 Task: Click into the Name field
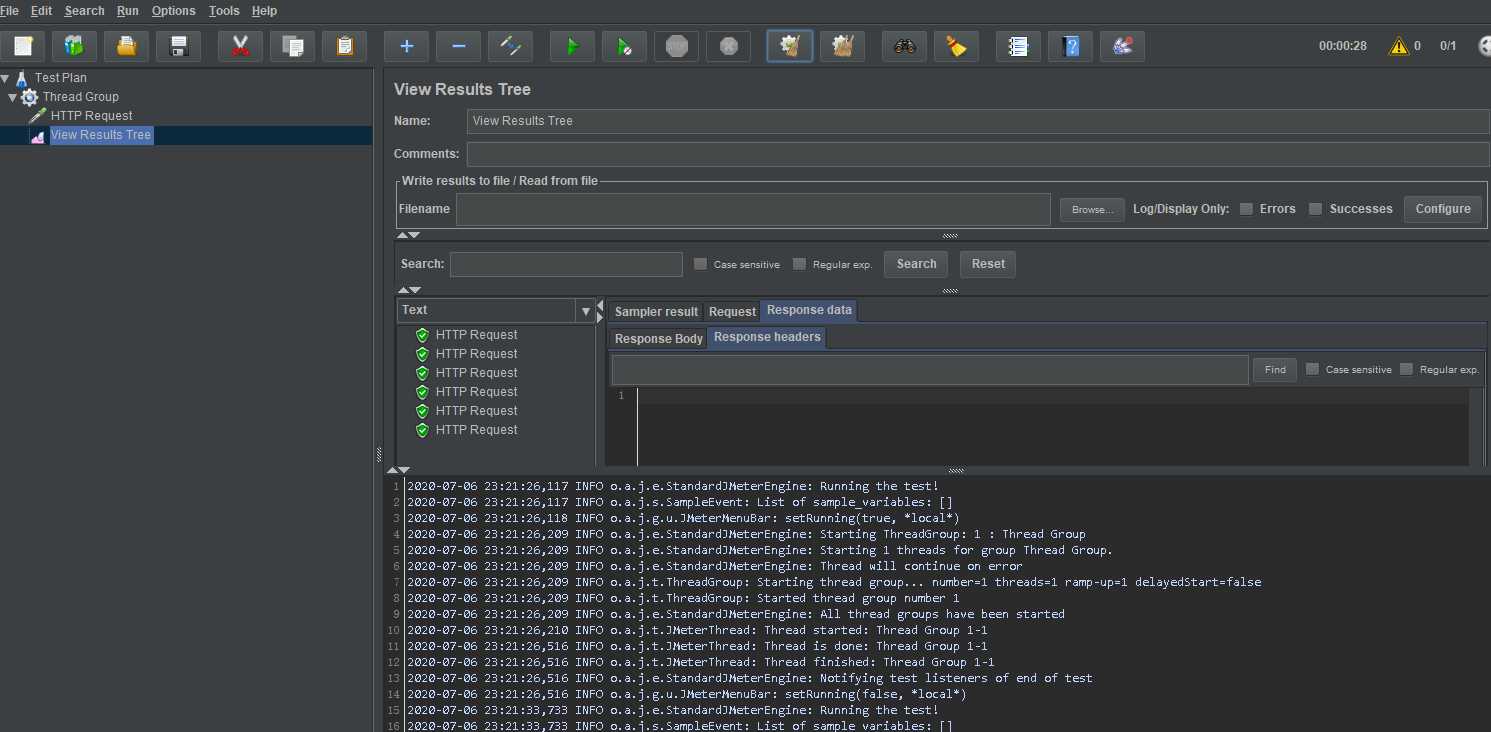978,121
